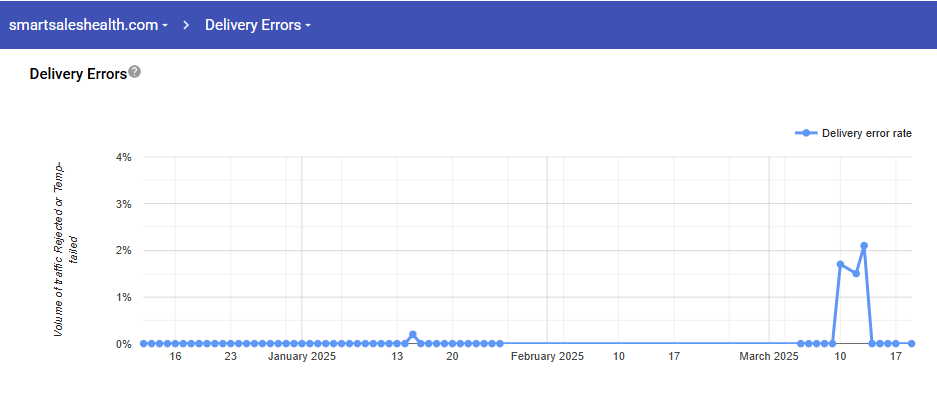Select the 1.5% dip point in March
Image resolution: width=937 pixels, height=396 pixels.
[x=856, y=273]
